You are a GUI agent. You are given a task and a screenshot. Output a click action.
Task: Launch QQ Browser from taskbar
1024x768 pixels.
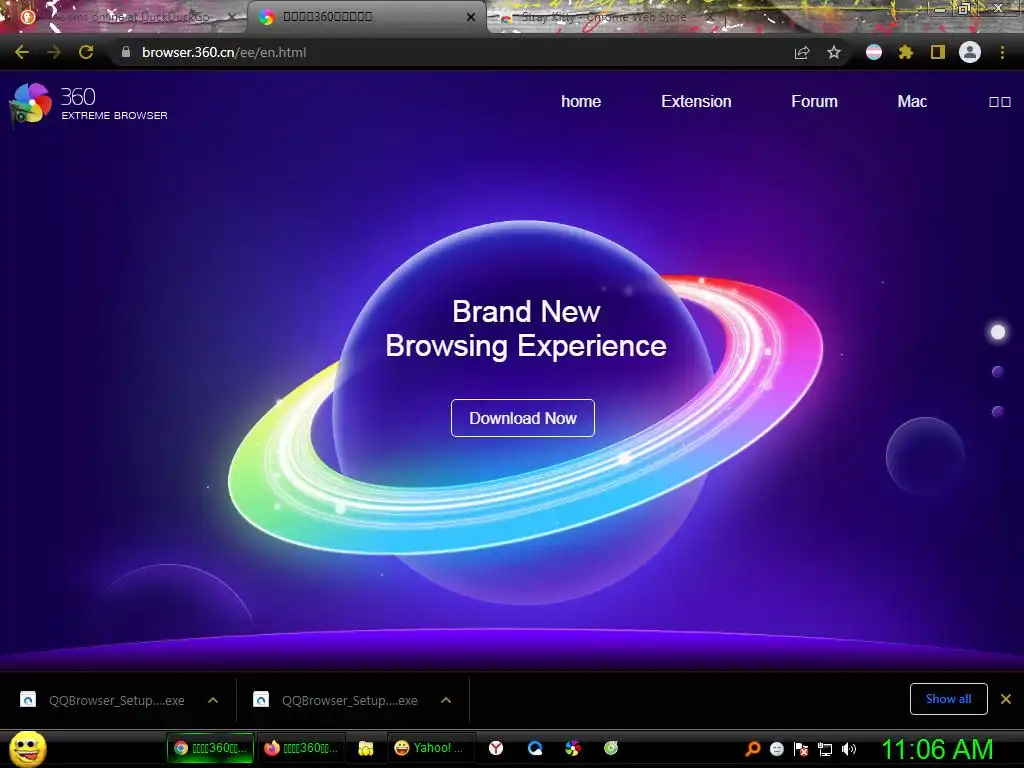pyautogui.click(x=535, y=748)
